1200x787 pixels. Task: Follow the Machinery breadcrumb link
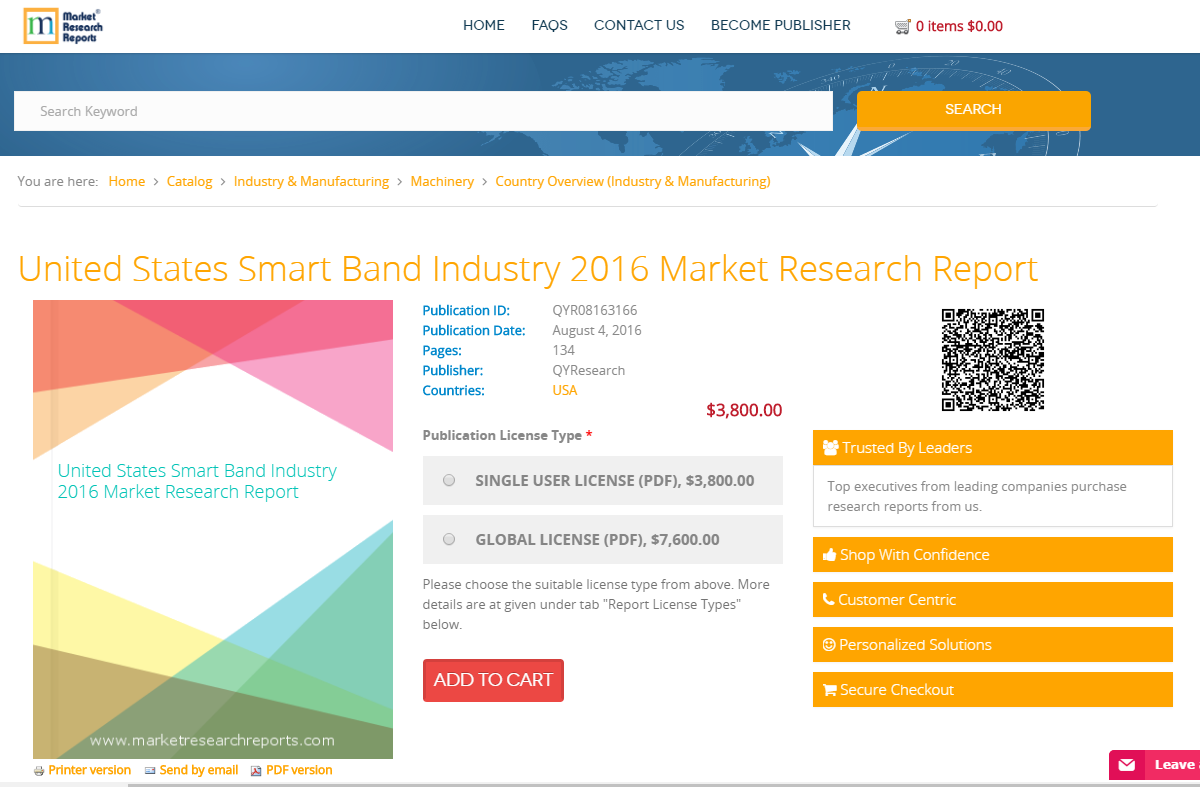point(442,181)
